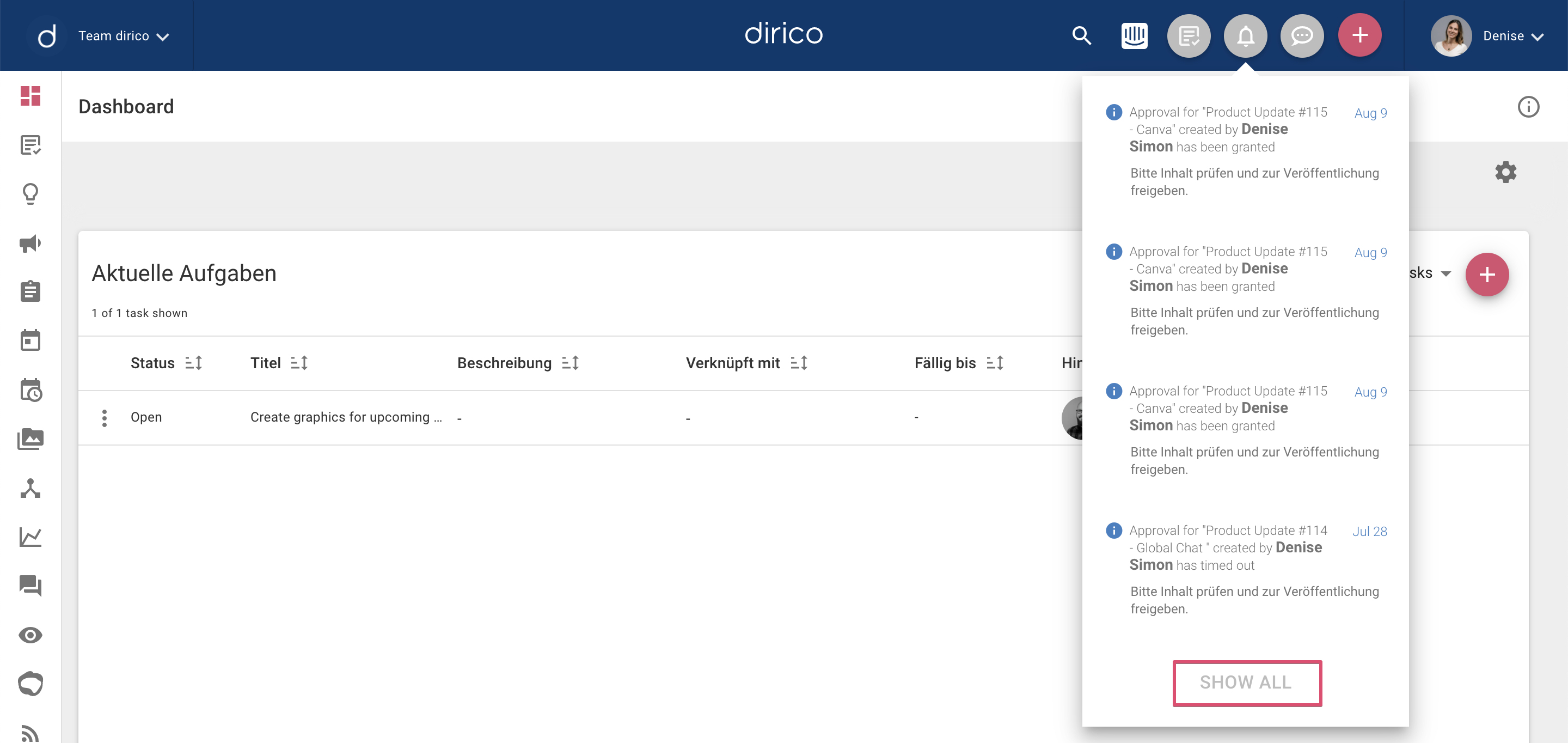1568x743 pixels.
Task: Expand the Team dirico dropdown
Action: click(124, 36)
